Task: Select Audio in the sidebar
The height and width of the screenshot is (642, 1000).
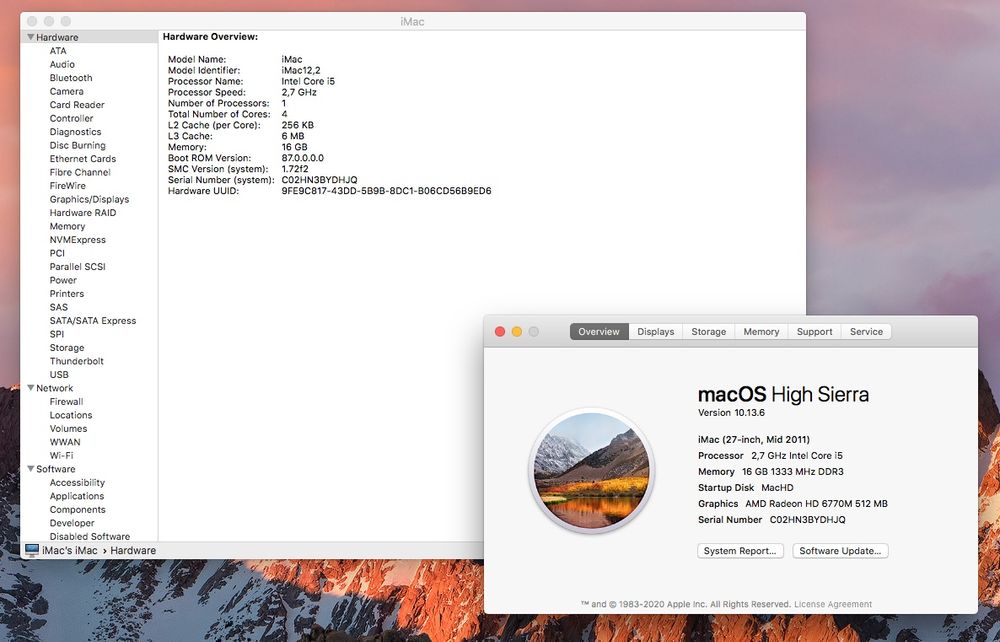Action: (x=62, y=64)
